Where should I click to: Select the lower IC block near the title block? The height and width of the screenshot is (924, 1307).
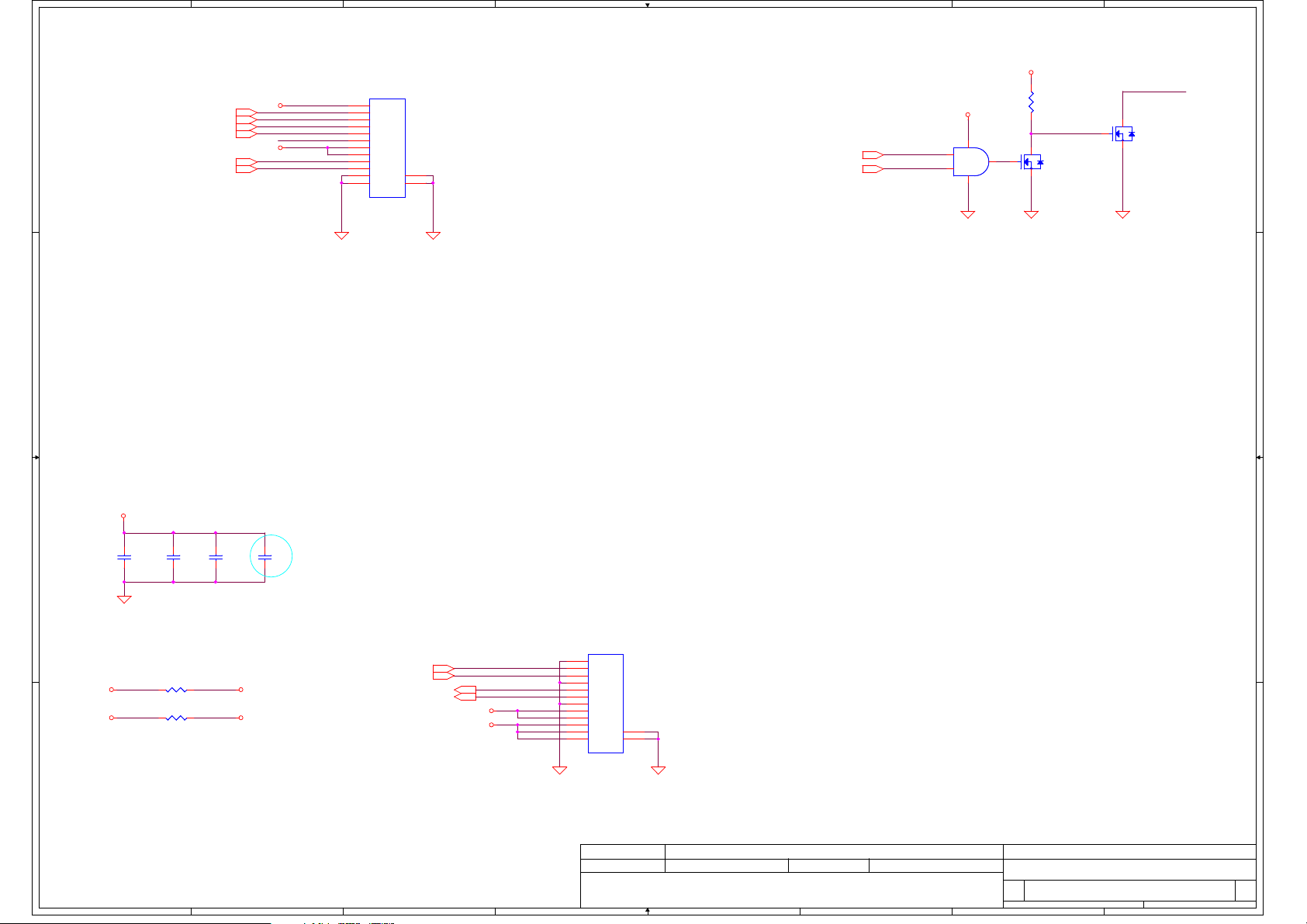click(606, 704)
